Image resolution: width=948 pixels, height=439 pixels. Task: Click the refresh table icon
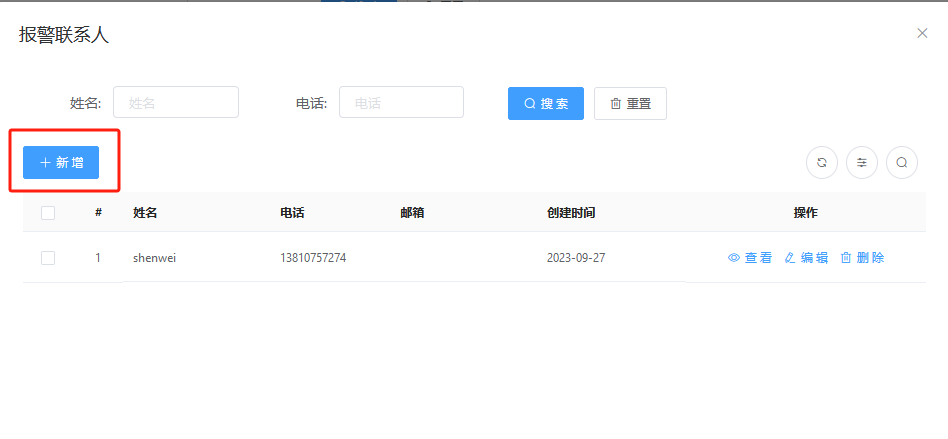(821, 162)
